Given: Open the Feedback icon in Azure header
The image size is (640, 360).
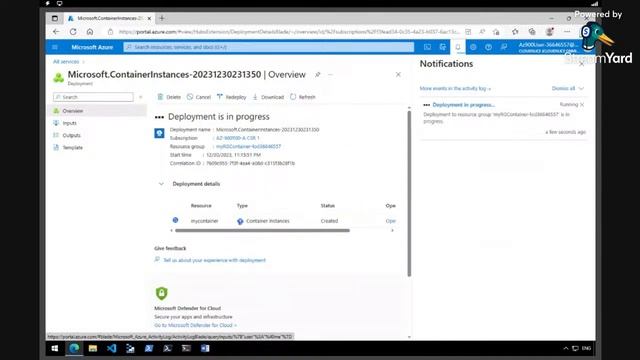Looking at the screenshot, I should [x=504, y=47].
